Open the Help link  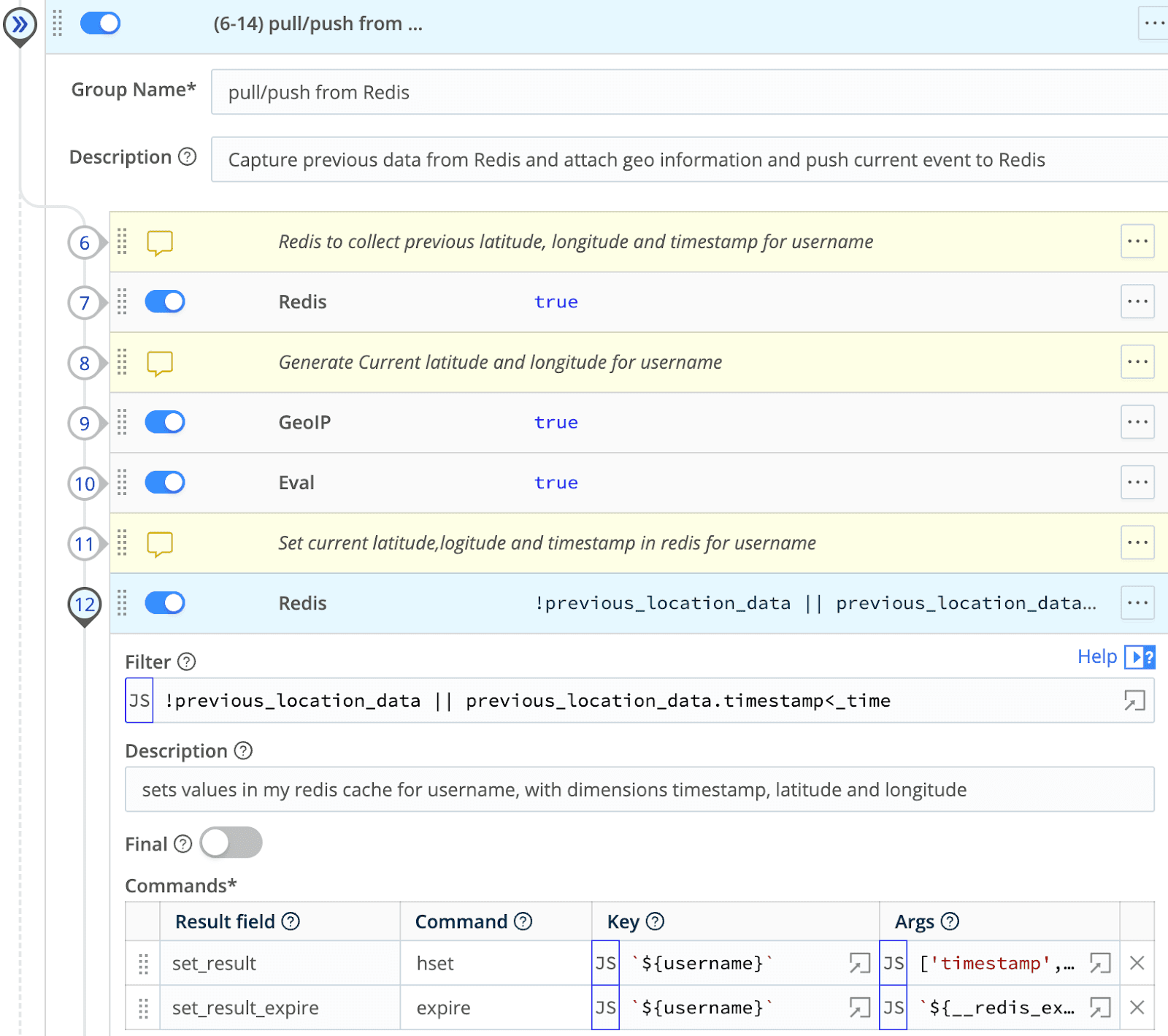tap(1096, 657)
